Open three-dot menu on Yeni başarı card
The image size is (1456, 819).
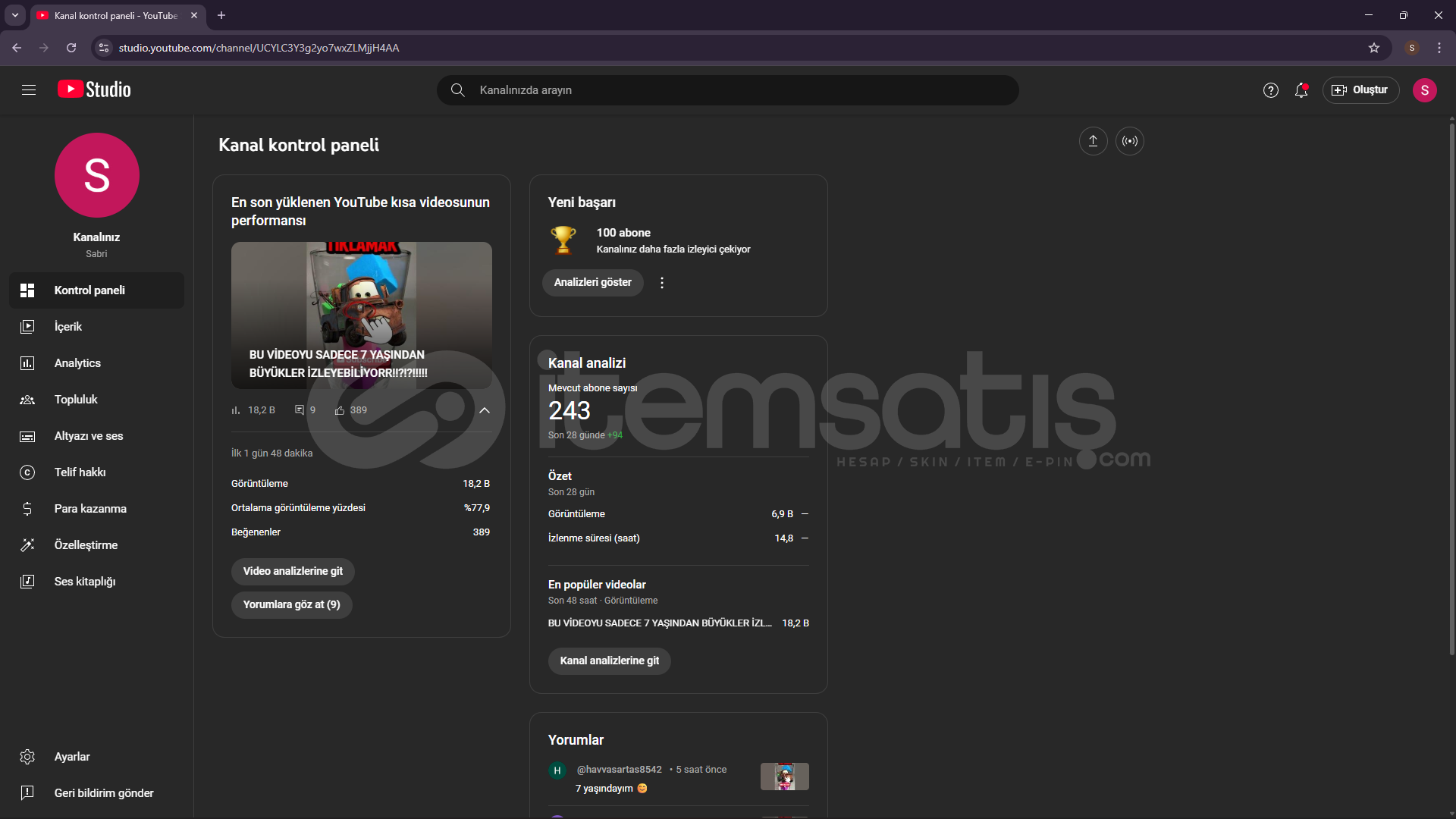(662, 283)
